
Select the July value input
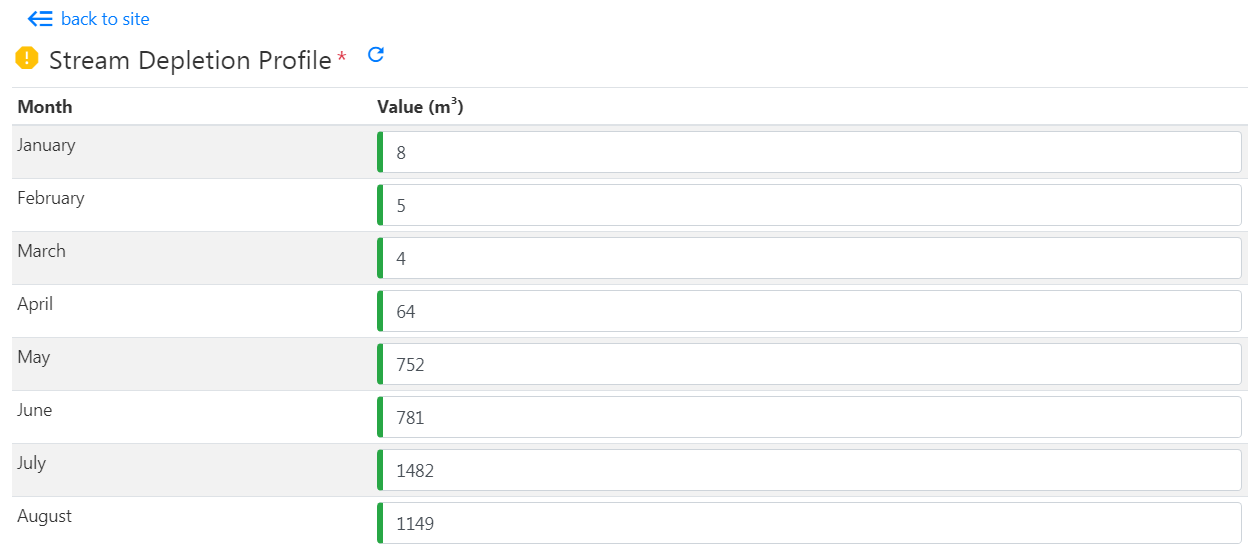click(x=810, y=471)
